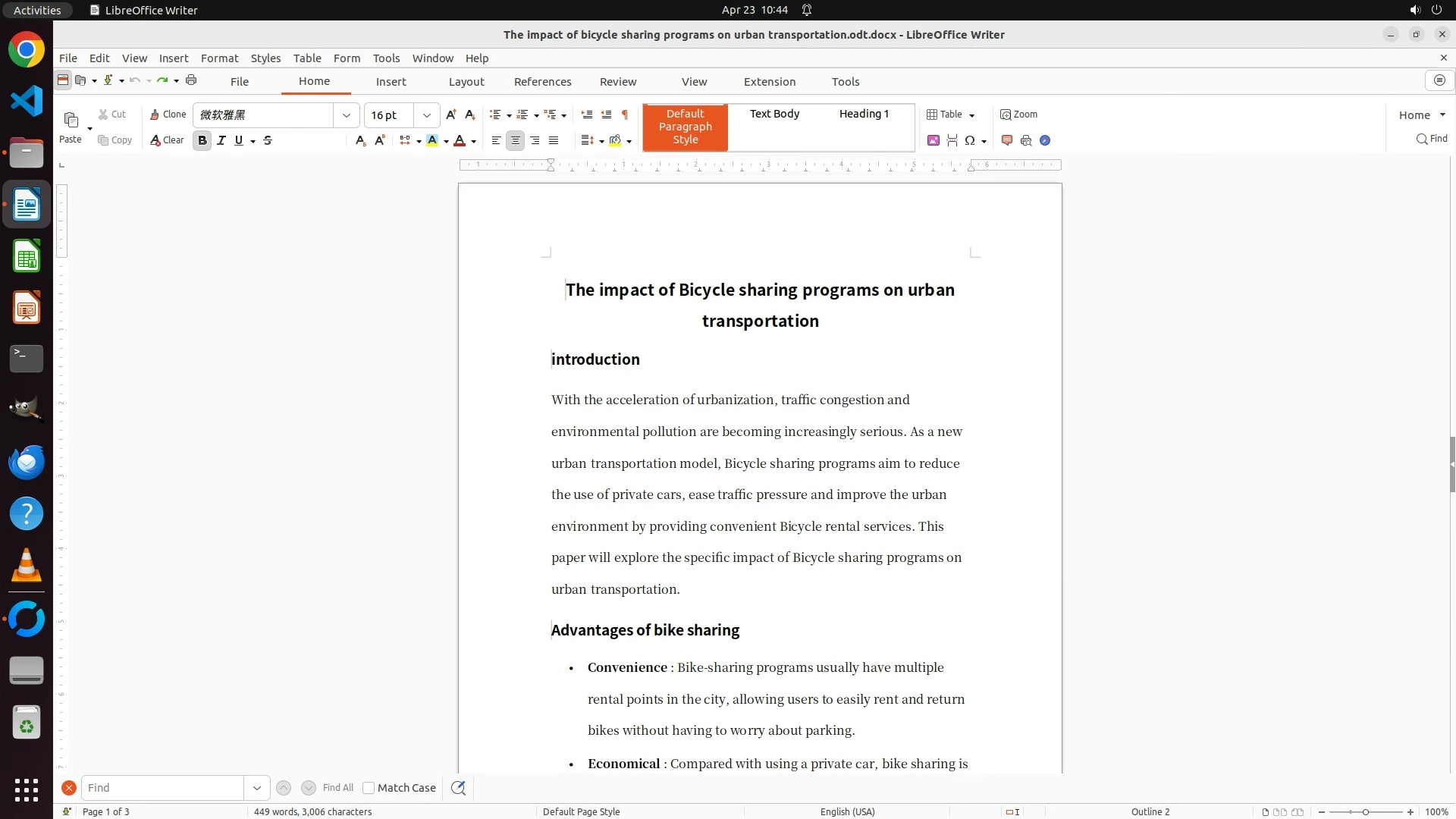This screenshot has width=1456, height=819.
Task: Click the superscript icon
Action: 380,140
